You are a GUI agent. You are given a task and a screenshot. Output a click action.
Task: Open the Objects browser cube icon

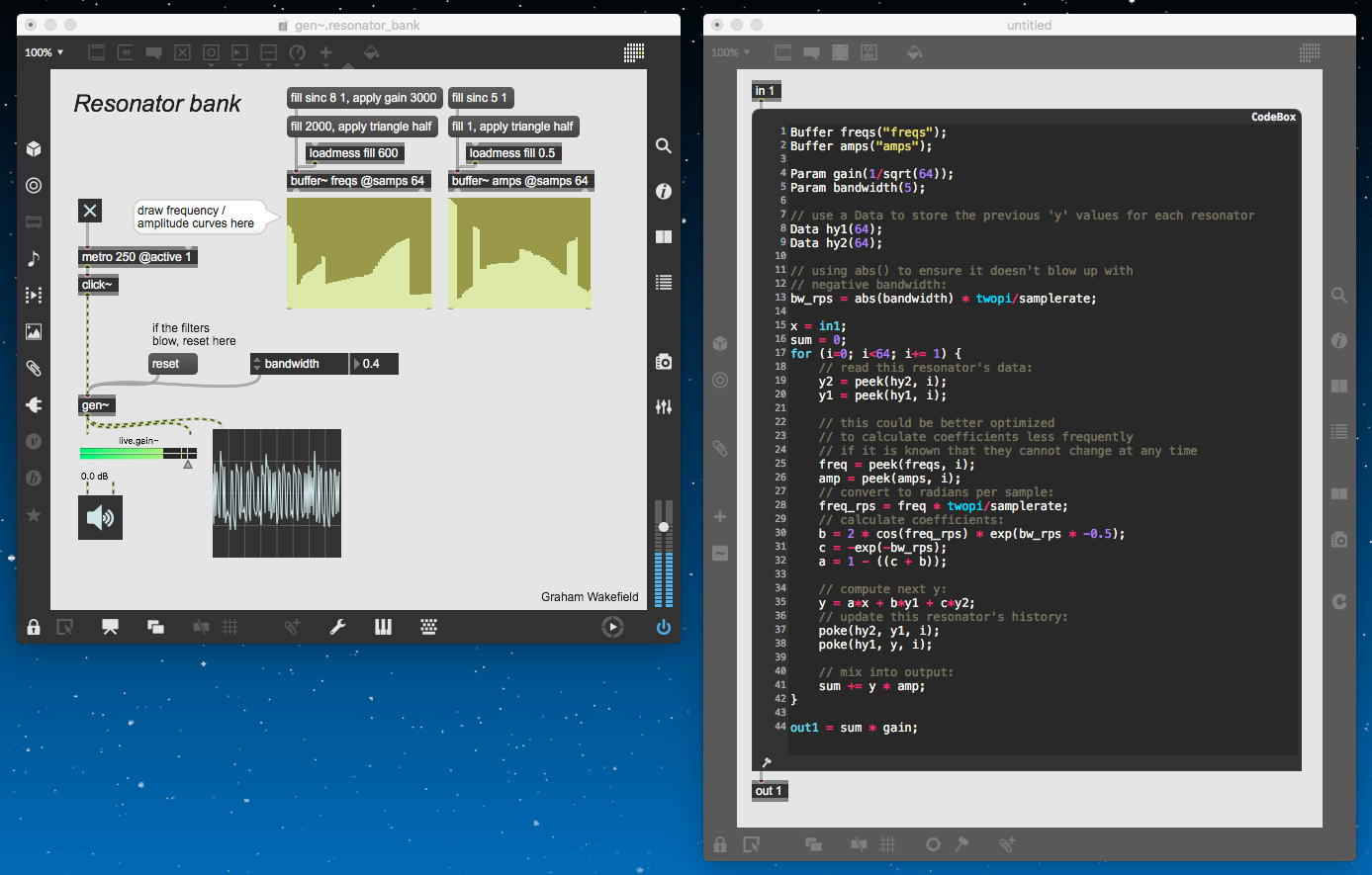[x=34, y=149]
